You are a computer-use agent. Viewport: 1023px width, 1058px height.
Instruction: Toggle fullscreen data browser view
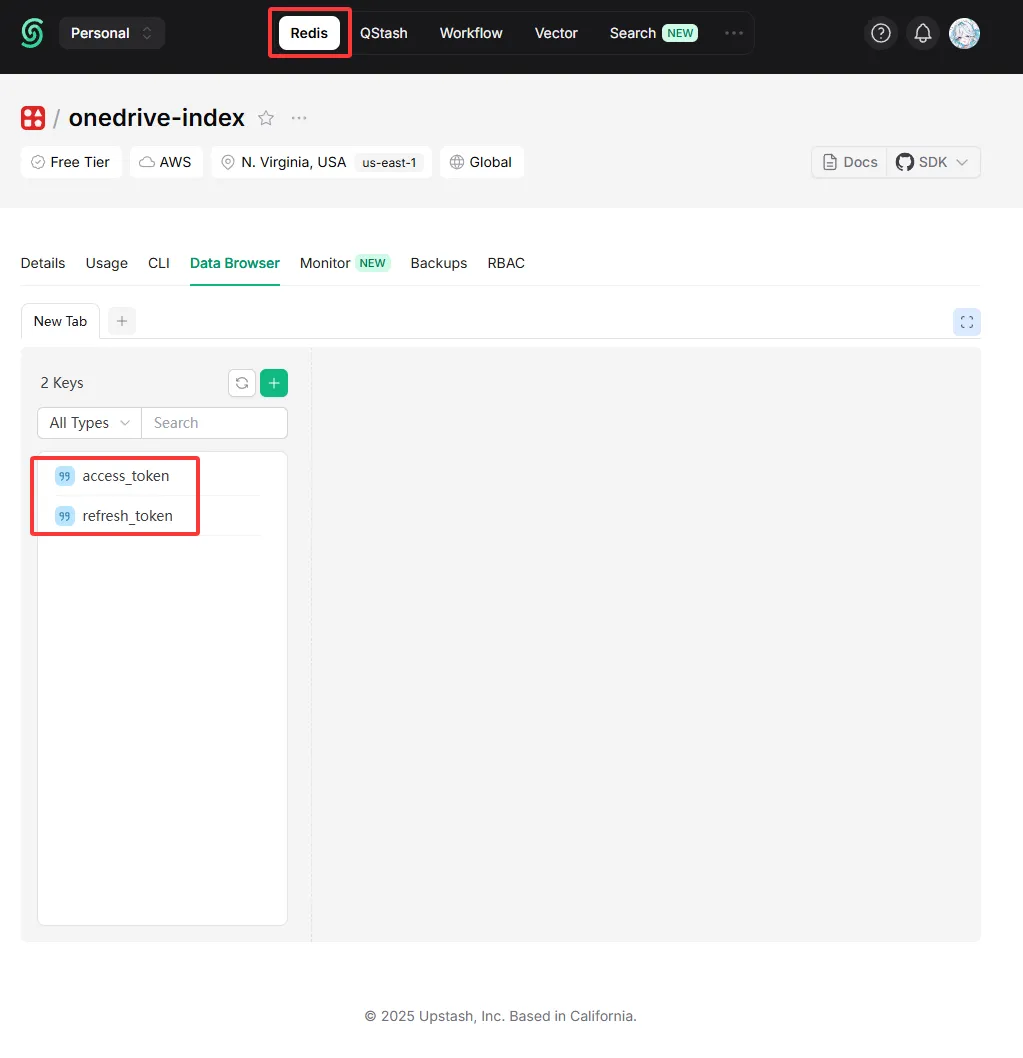coord(966,322)
